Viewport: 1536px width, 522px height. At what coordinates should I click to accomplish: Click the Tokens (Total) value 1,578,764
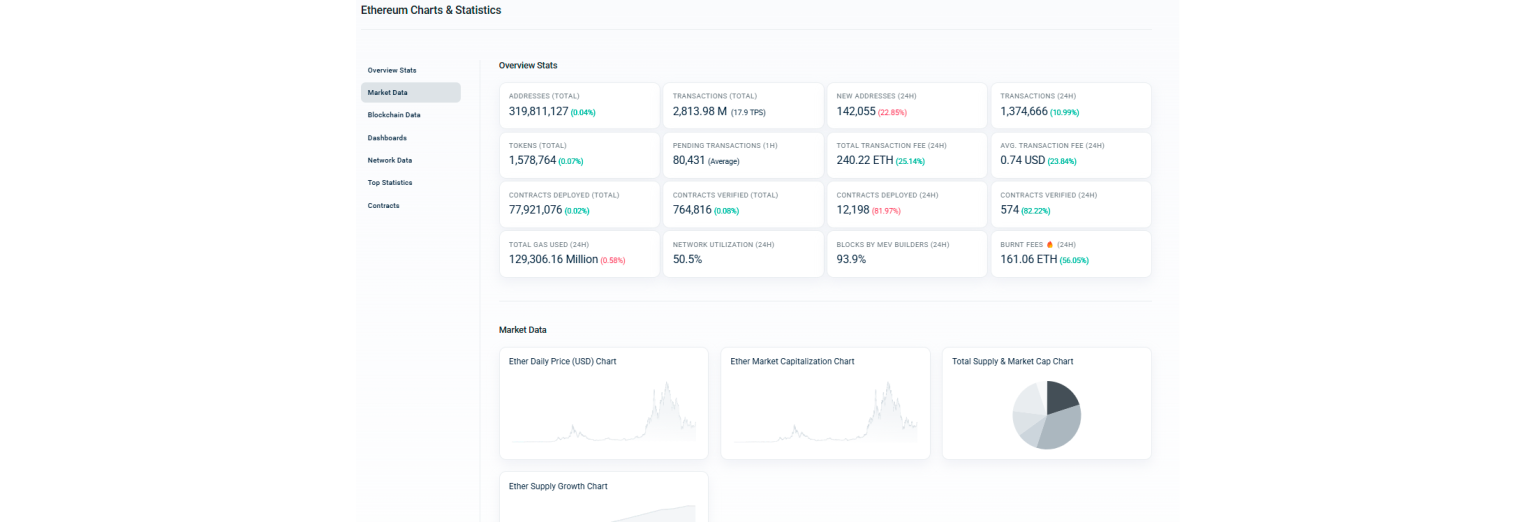point(533,160)
